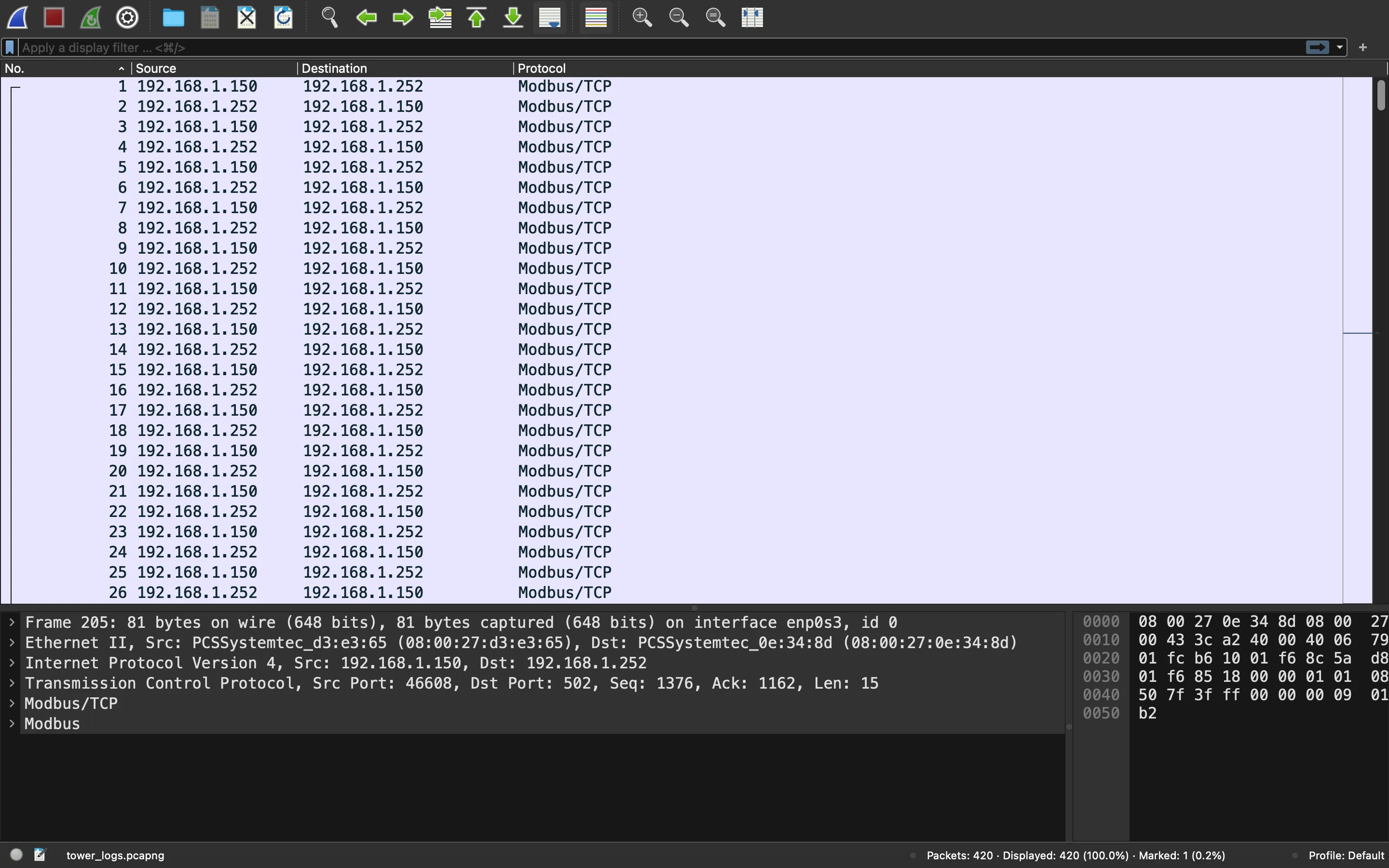Click into the display filter field
Screen dimensions: 1389x868
coord(660,47)
